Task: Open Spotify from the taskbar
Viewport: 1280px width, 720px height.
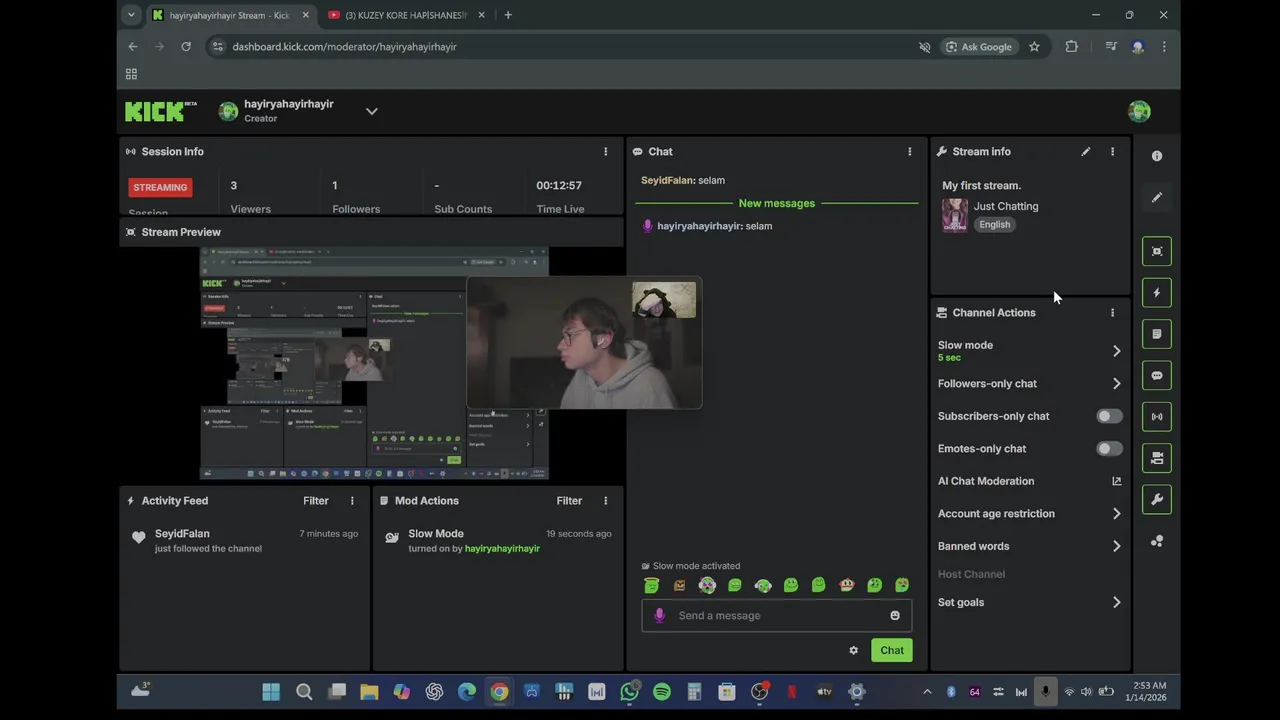Action: pyautogui.click(x=662, y=692)
